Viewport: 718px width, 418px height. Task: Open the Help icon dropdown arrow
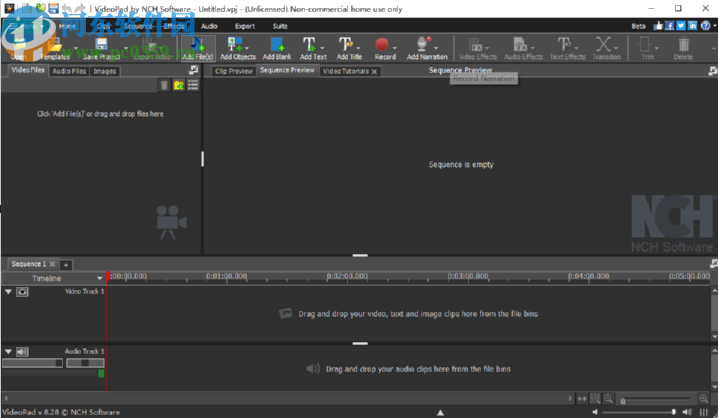click(714, 26)
